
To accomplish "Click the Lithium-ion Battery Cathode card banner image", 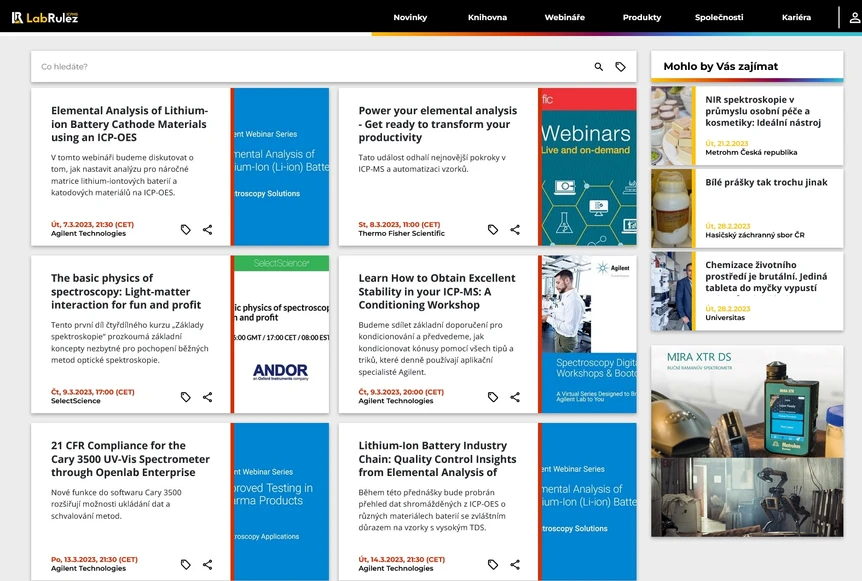I will click(280, 167).
